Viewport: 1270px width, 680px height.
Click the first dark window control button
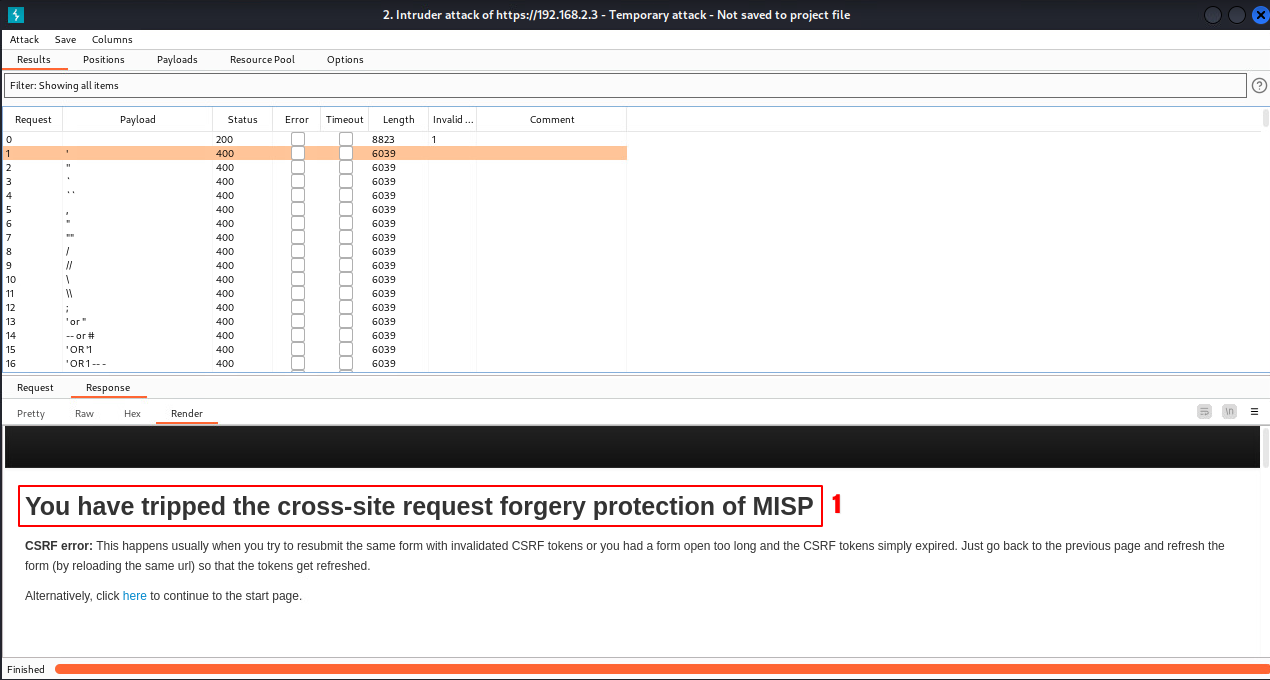tap(1213, 15)
